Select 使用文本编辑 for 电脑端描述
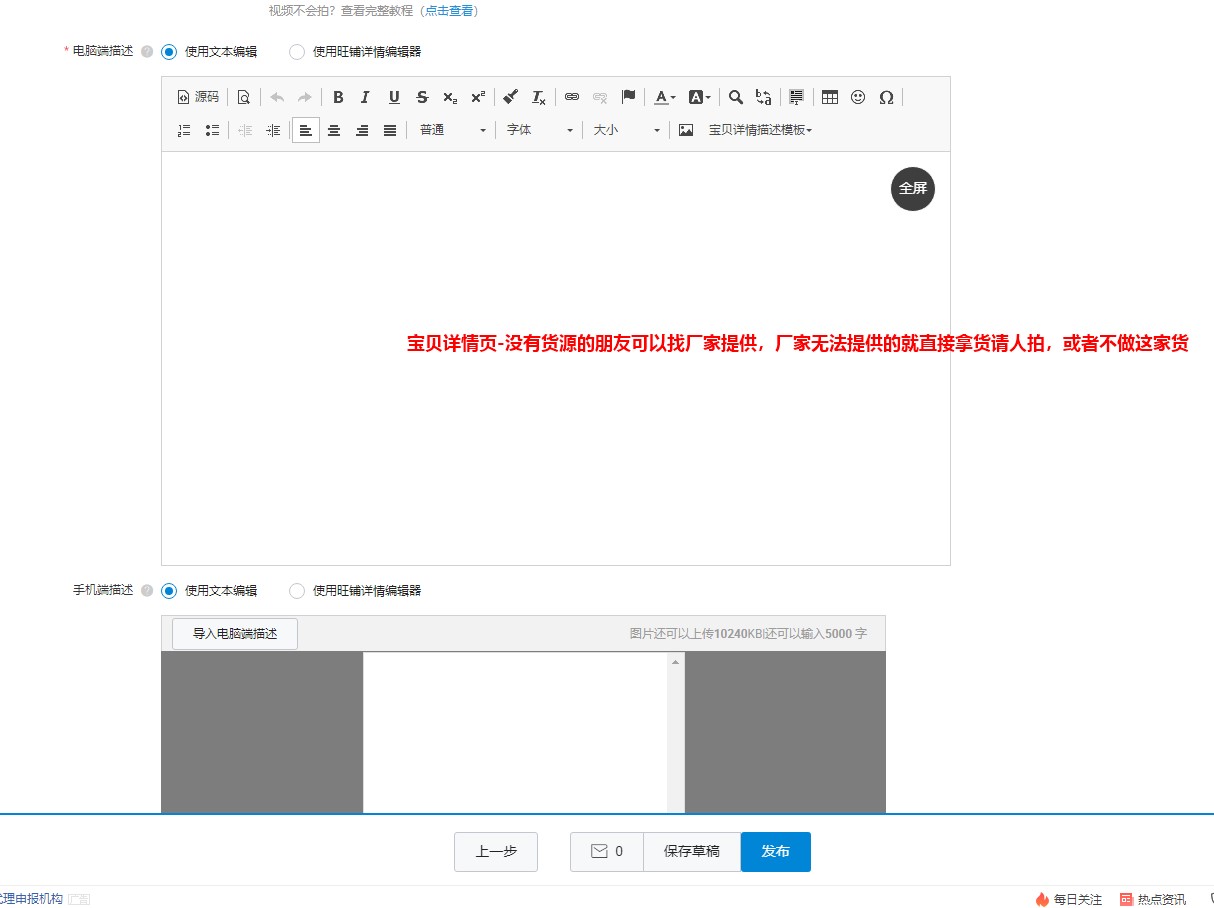 pos(168,51)
